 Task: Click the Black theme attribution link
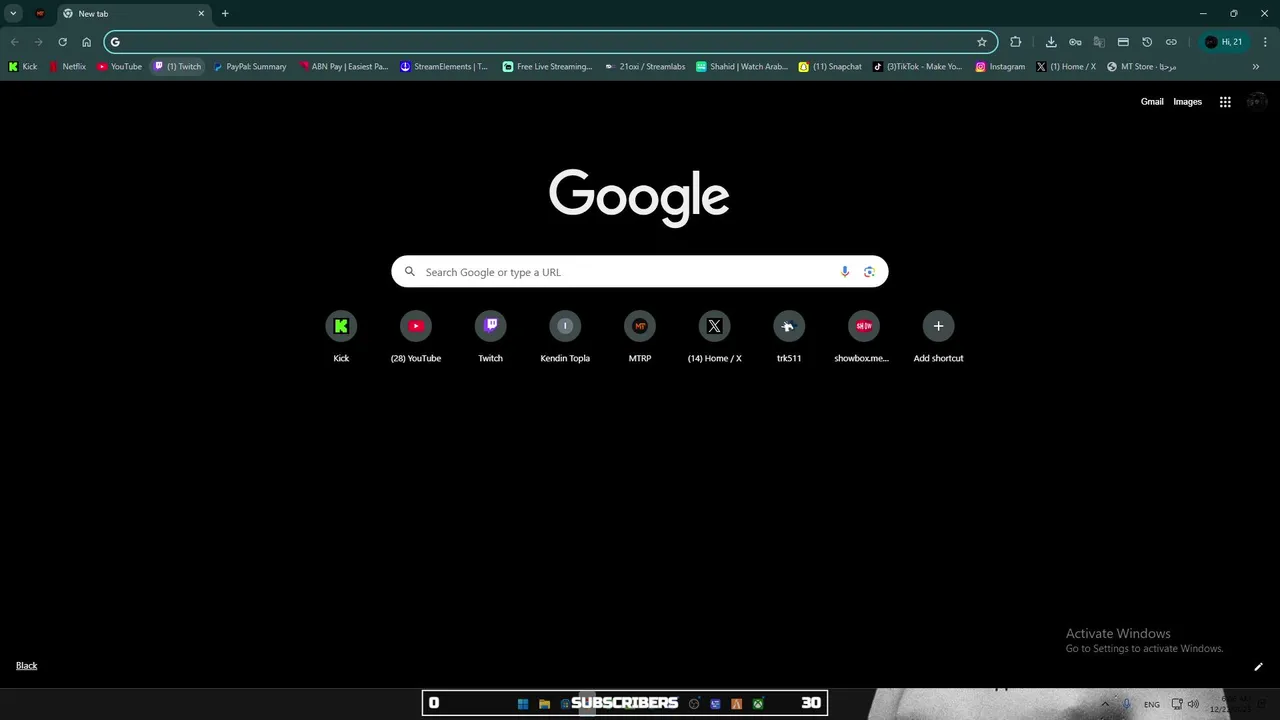[27, 666]
